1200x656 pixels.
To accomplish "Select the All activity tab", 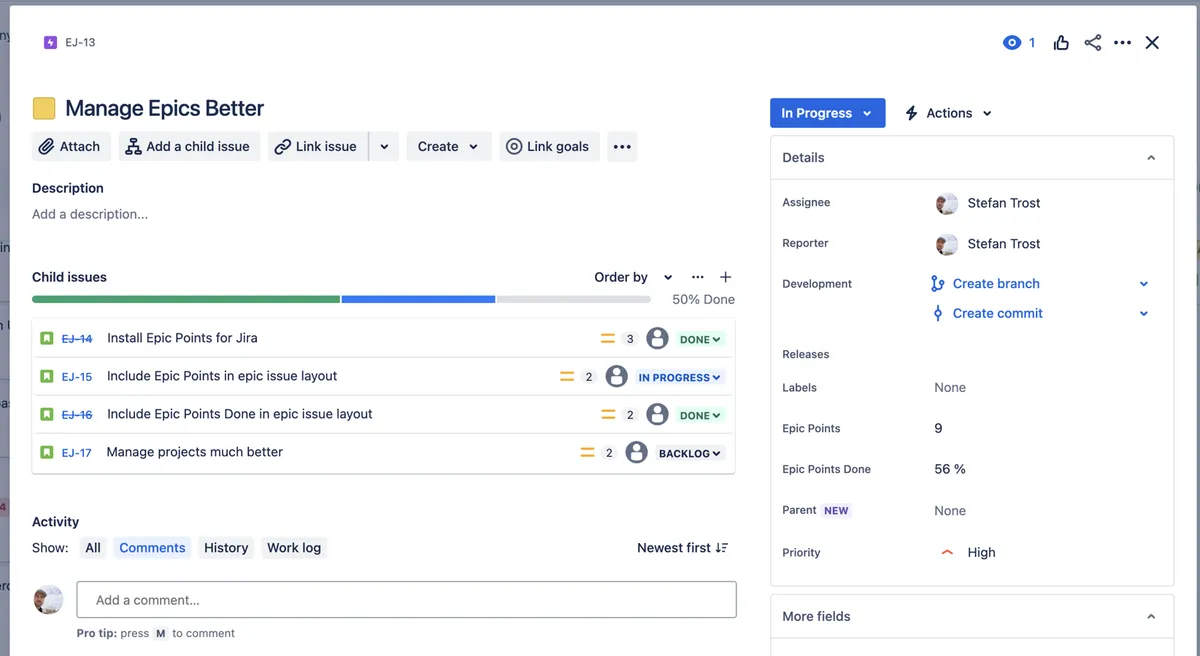I will click(x=93, y=548).
